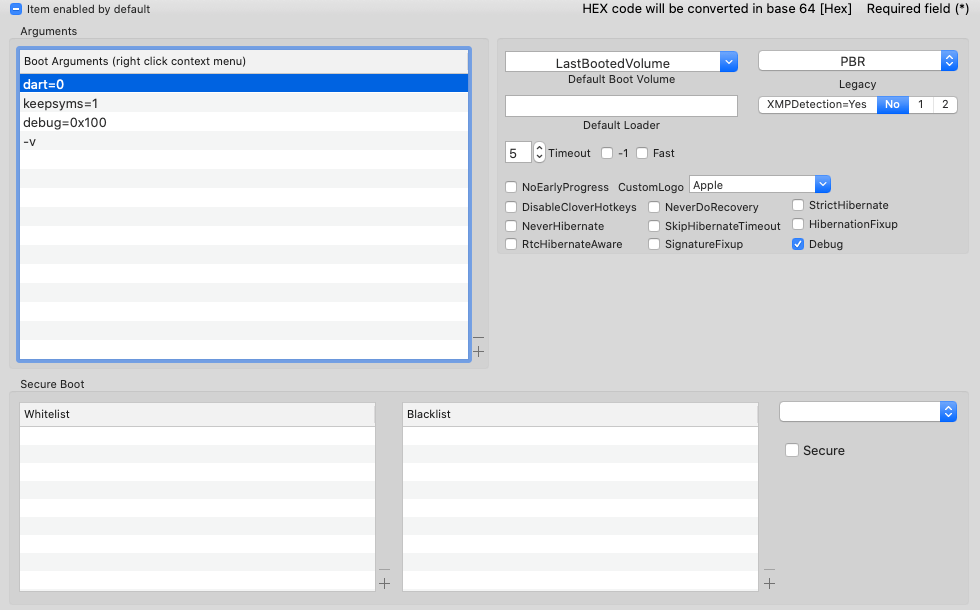
Task: Click the Timeout stepper arrows
Action: 539,153
